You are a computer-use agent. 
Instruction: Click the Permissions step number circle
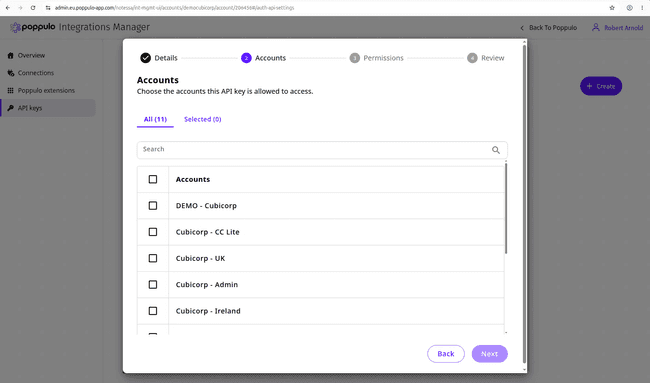coord(354,58)
